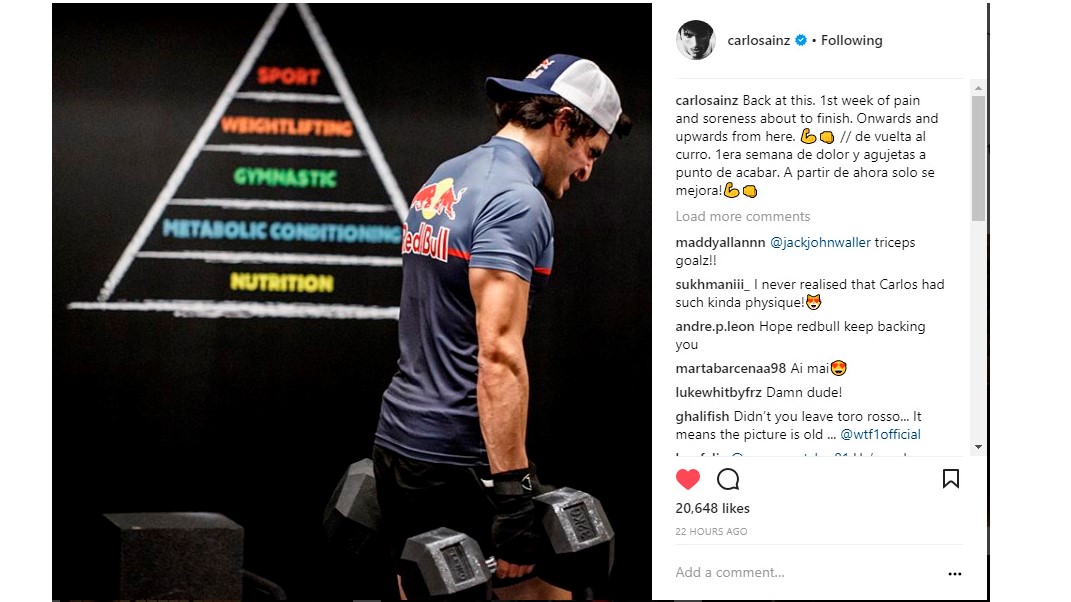
Task: Open the 22 HOURS AGO timestamp
Action: (x=711, y=532)
